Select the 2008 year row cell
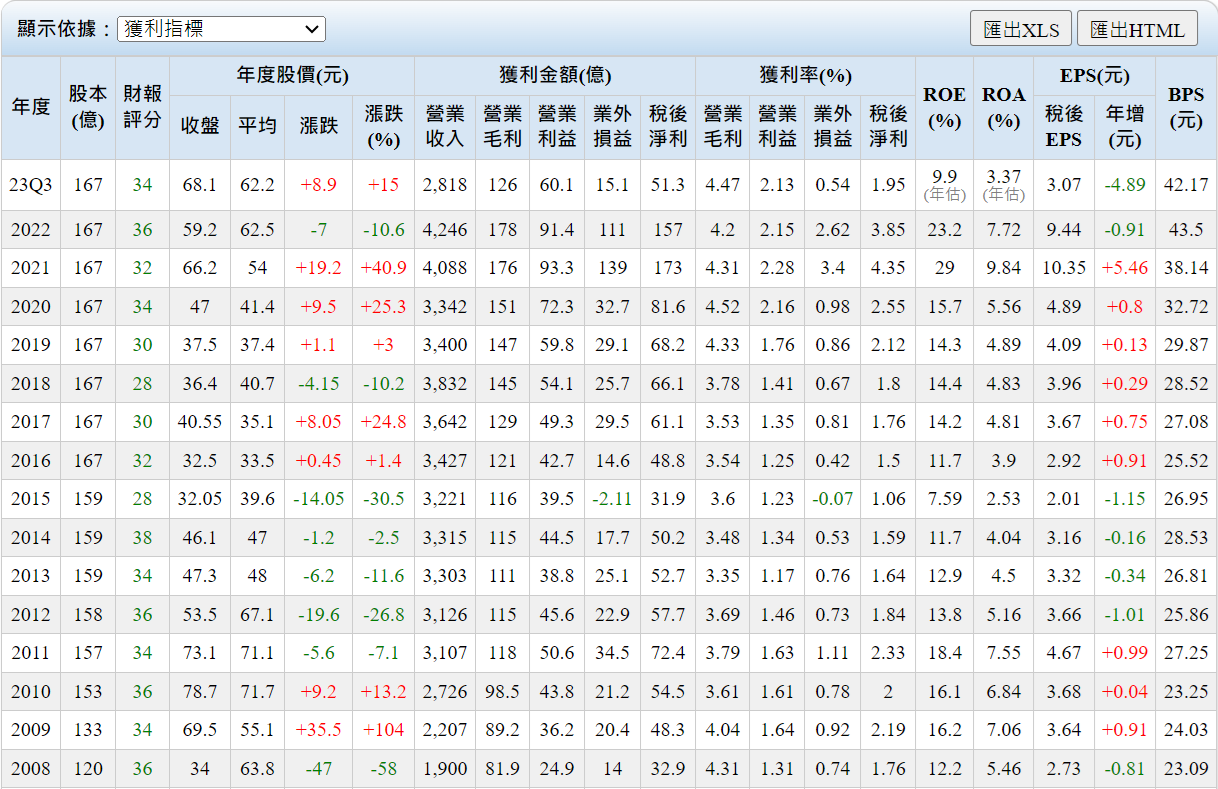This screenshot has width=1218, height=789. pyautogui.click(x=31, y=769)
